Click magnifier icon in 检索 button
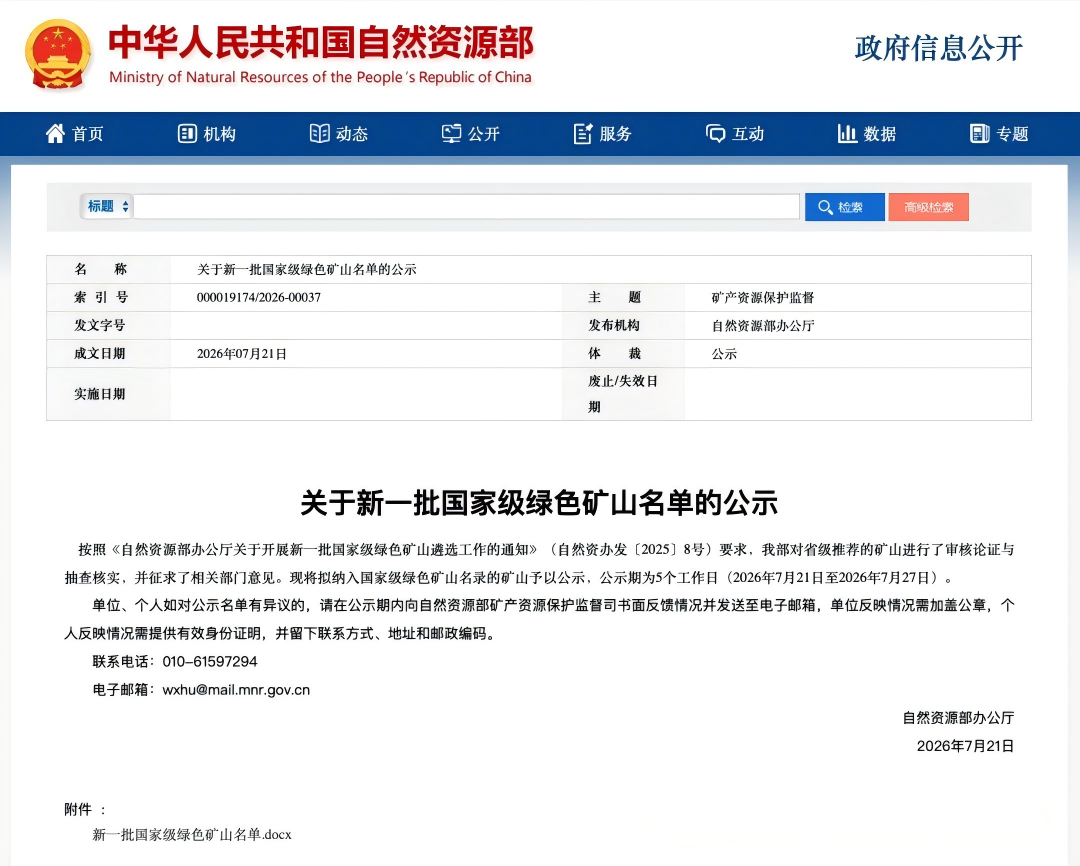Viewport: 1080px width, 866px height. tap(825, 207)
